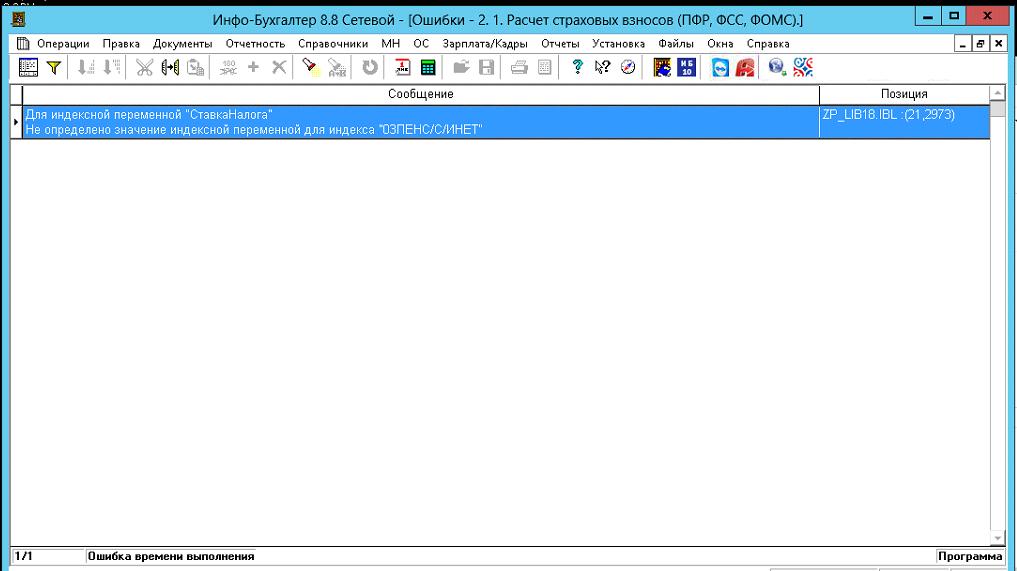Click the Сообщение column header
Image resolution: width=1017 pixels, height=571 pixels.
421,94
